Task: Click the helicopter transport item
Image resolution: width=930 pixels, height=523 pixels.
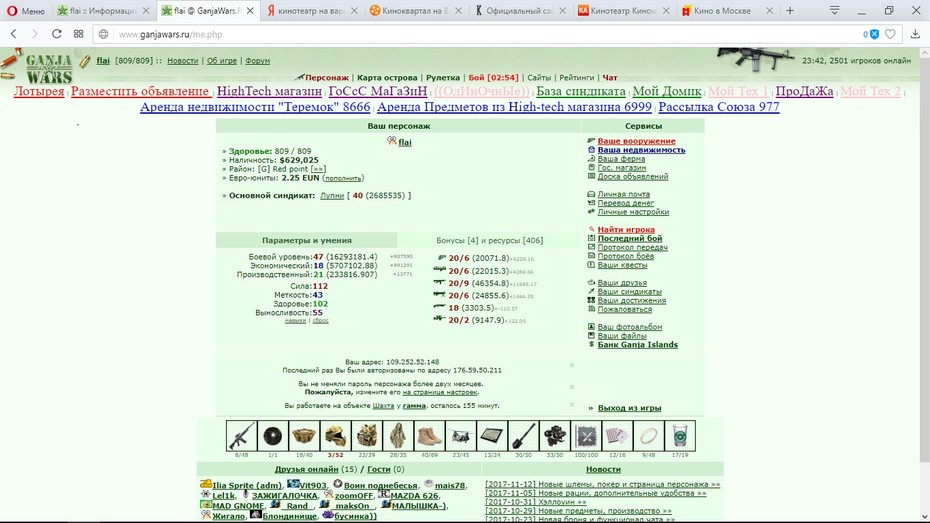Action: click(461, 436)
